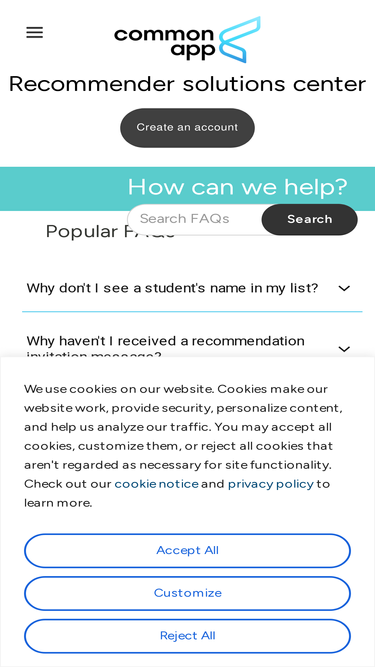Select the question about not receiving recommendation invitation
Image resolution: width=375 pixels, height=667 pixels.
click(x=166, y=346)
